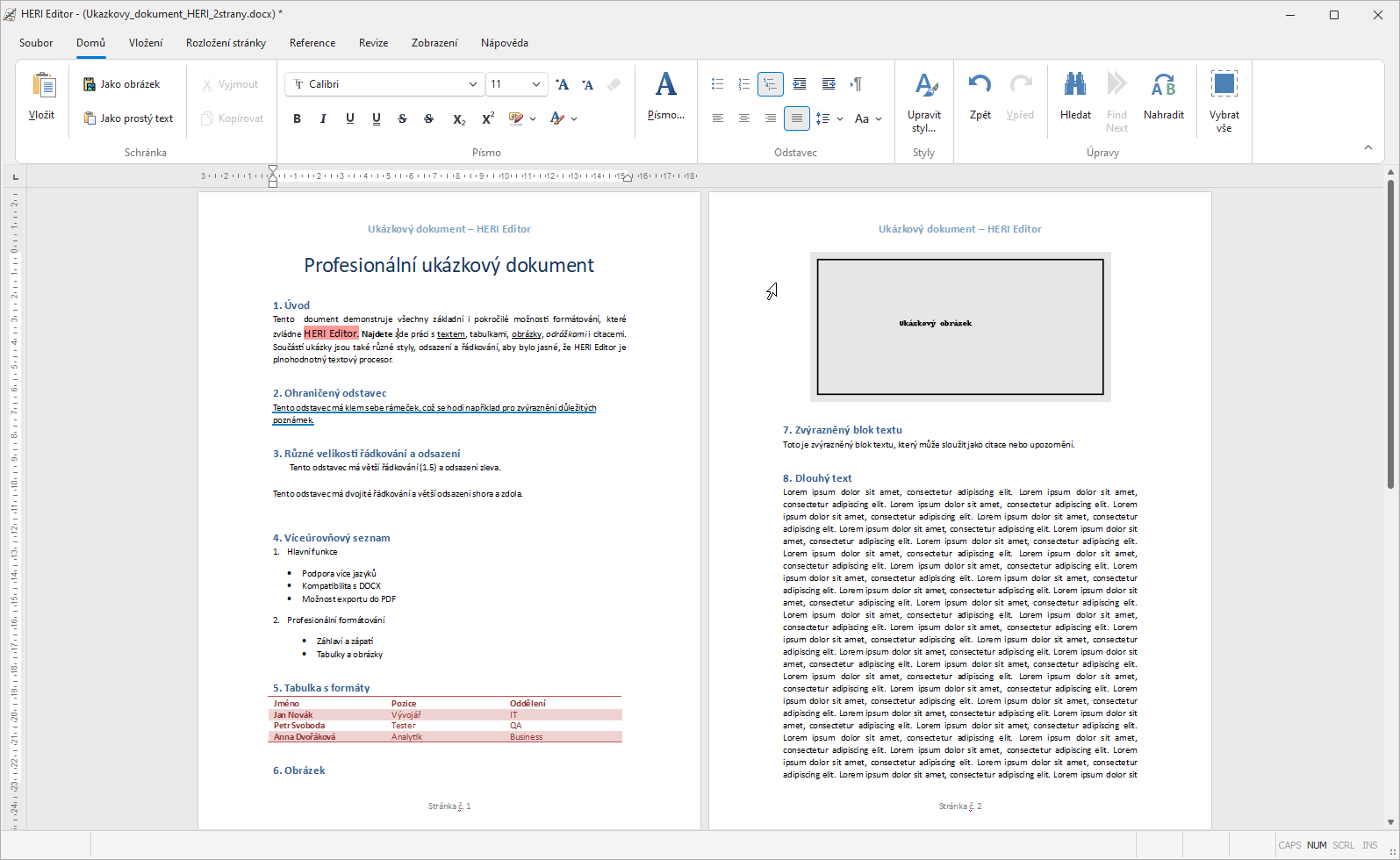
Task: Open the Calibri font name dropdown
Action: point(472,84)
